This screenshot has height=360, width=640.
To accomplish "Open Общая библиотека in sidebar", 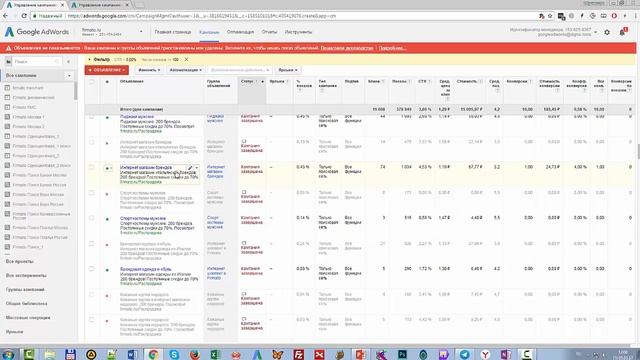I will tap(27, 304).
